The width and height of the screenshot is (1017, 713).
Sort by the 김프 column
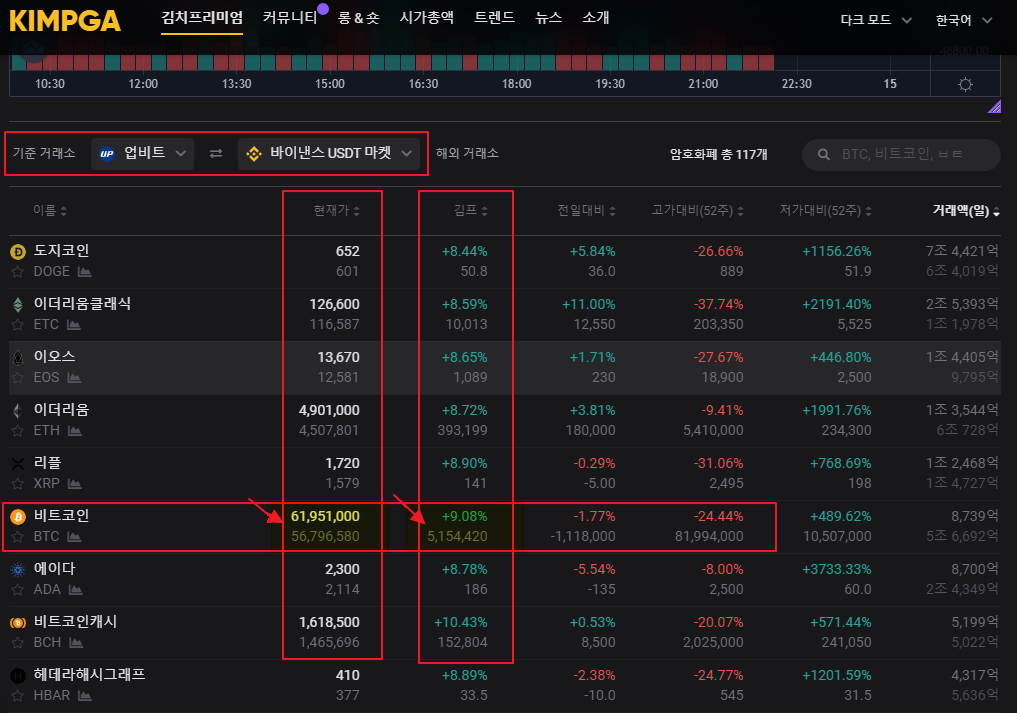click(470, 210)
